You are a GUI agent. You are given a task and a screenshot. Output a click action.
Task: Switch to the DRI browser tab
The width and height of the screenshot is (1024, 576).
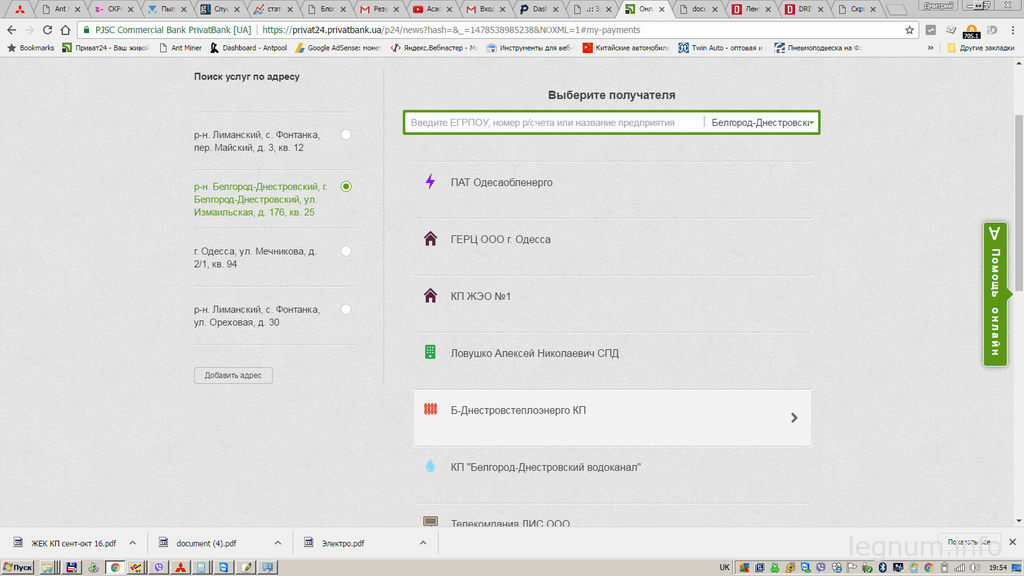[x=803, y=9]
